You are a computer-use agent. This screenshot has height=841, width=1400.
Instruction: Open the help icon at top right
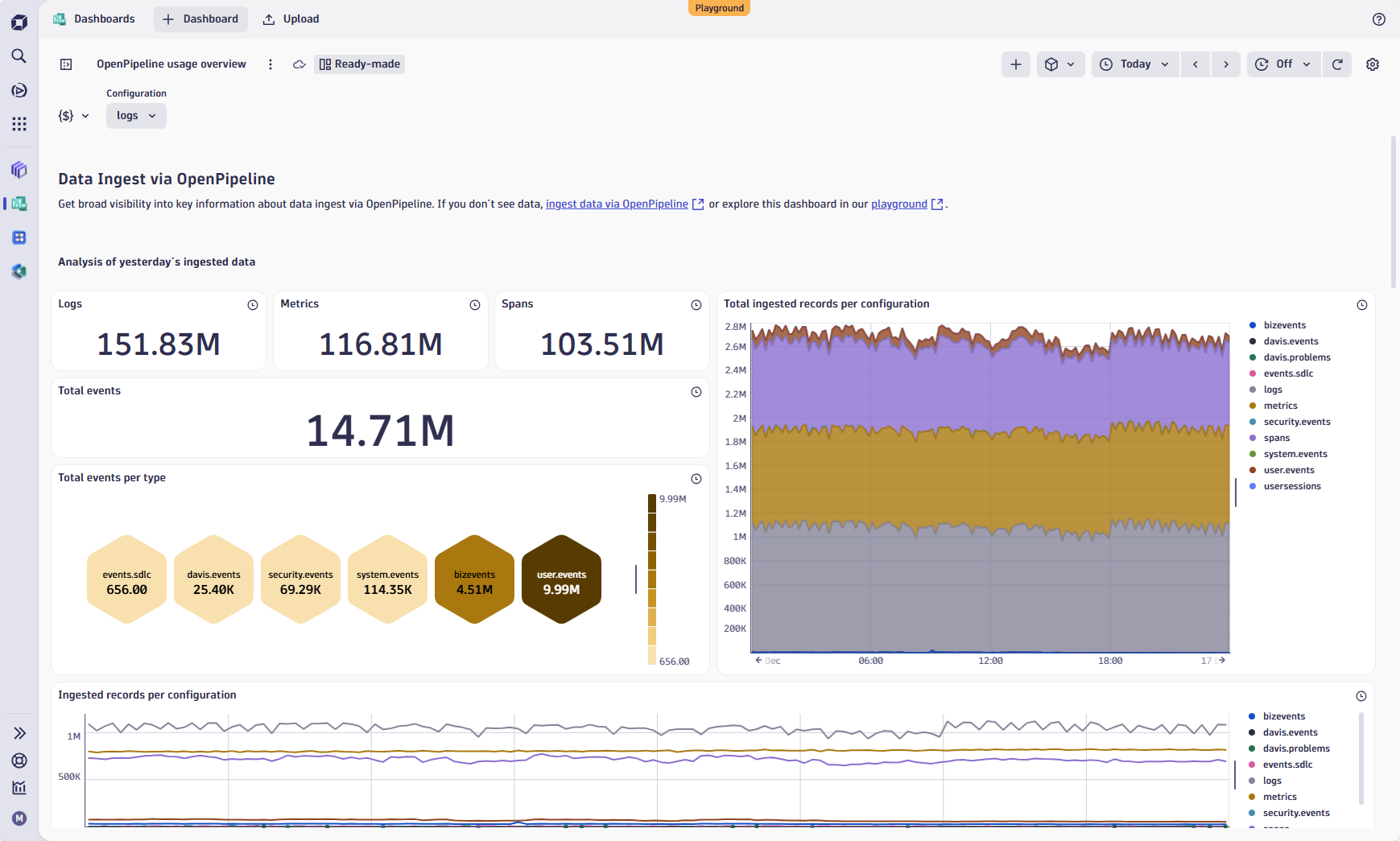[x=1379, y=19]
